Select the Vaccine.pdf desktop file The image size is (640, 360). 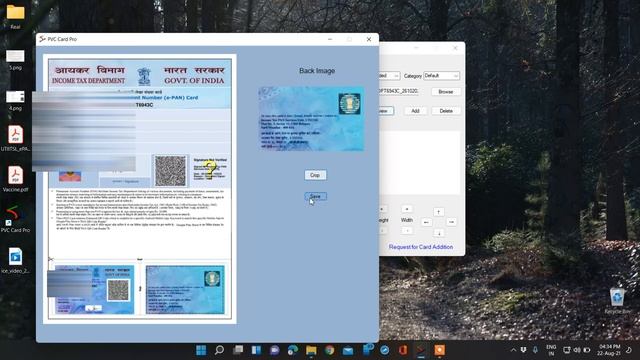16,179
